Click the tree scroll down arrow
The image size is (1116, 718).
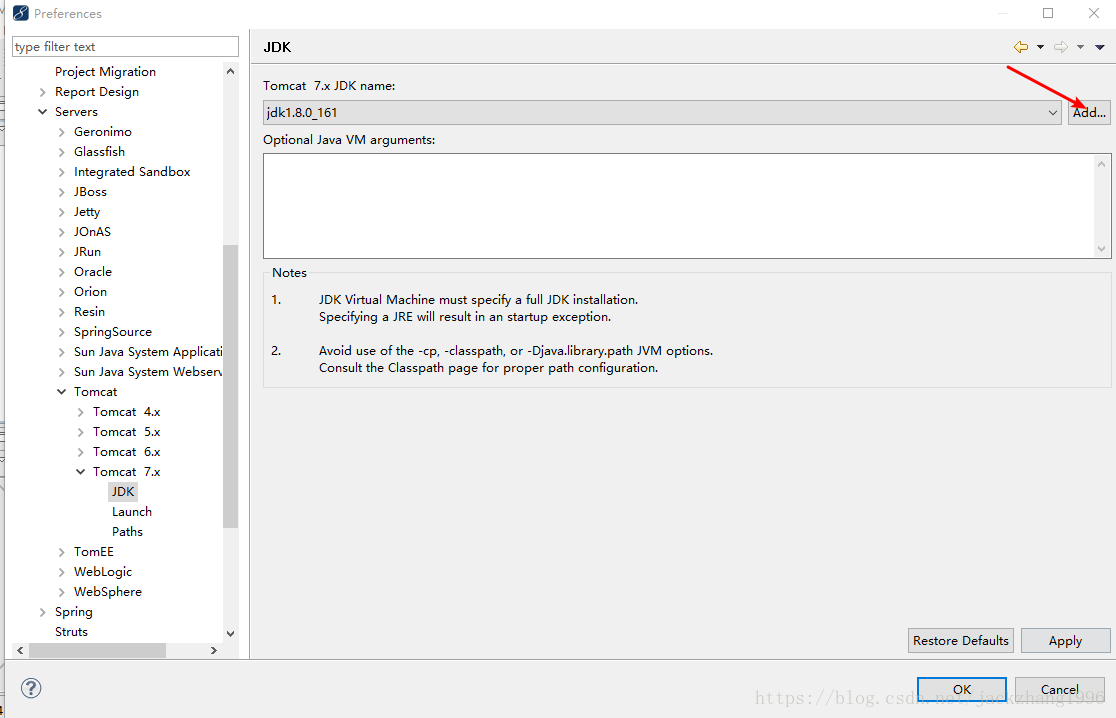(x=230, y=633)
